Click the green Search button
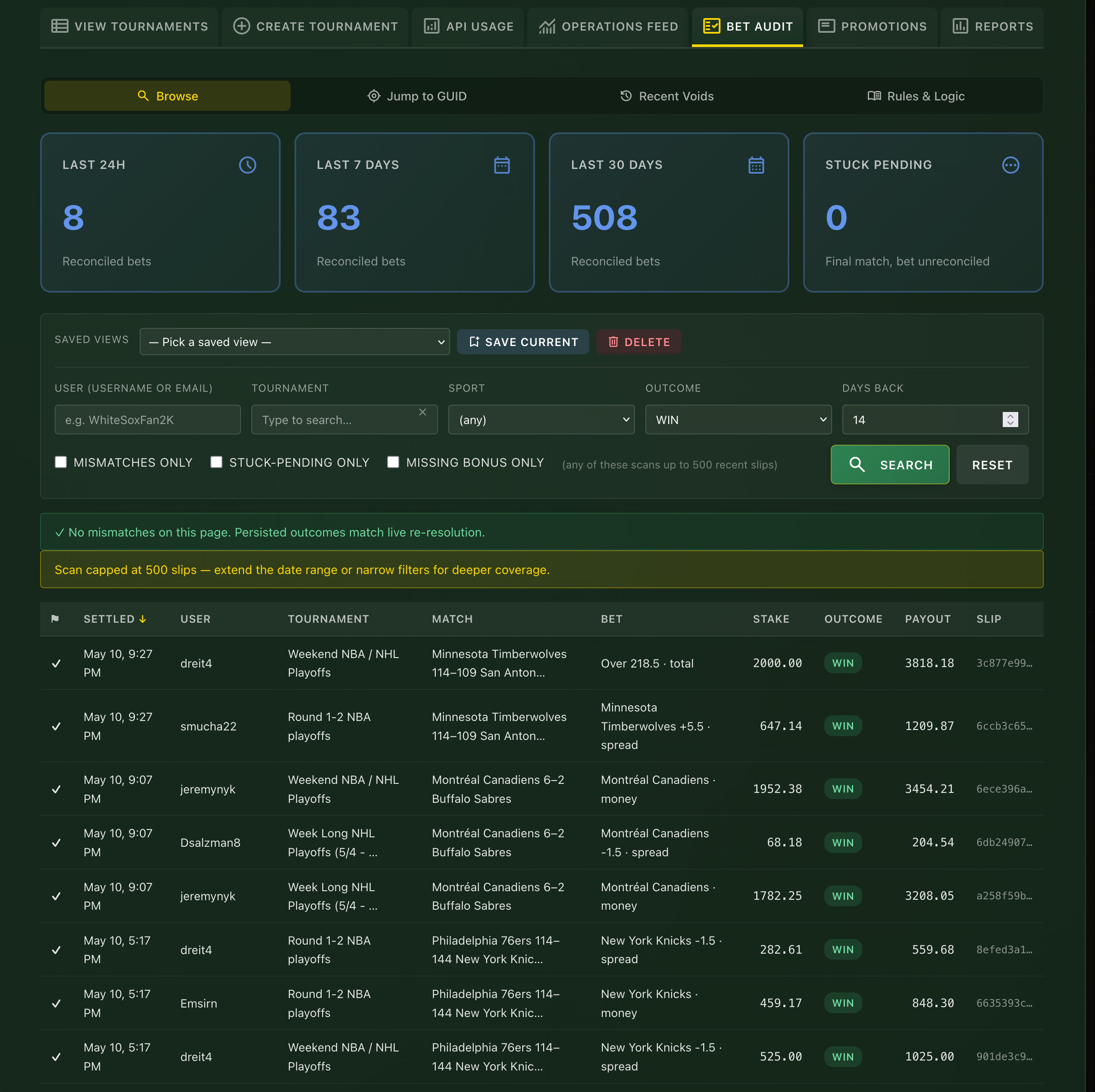This screenshot has height=1092, width=1095. tap(890, 465)
